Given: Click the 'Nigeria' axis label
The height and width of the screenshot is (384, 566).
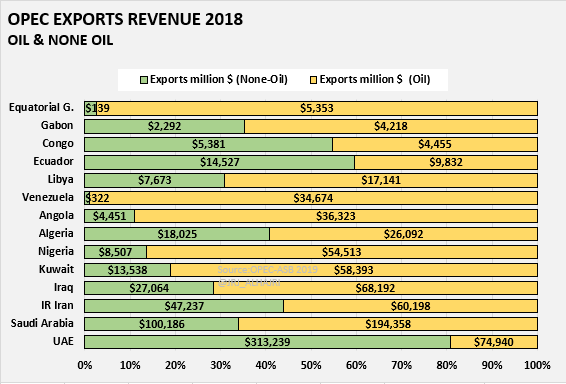Looking at the screenshot, I should pos(56,251).
